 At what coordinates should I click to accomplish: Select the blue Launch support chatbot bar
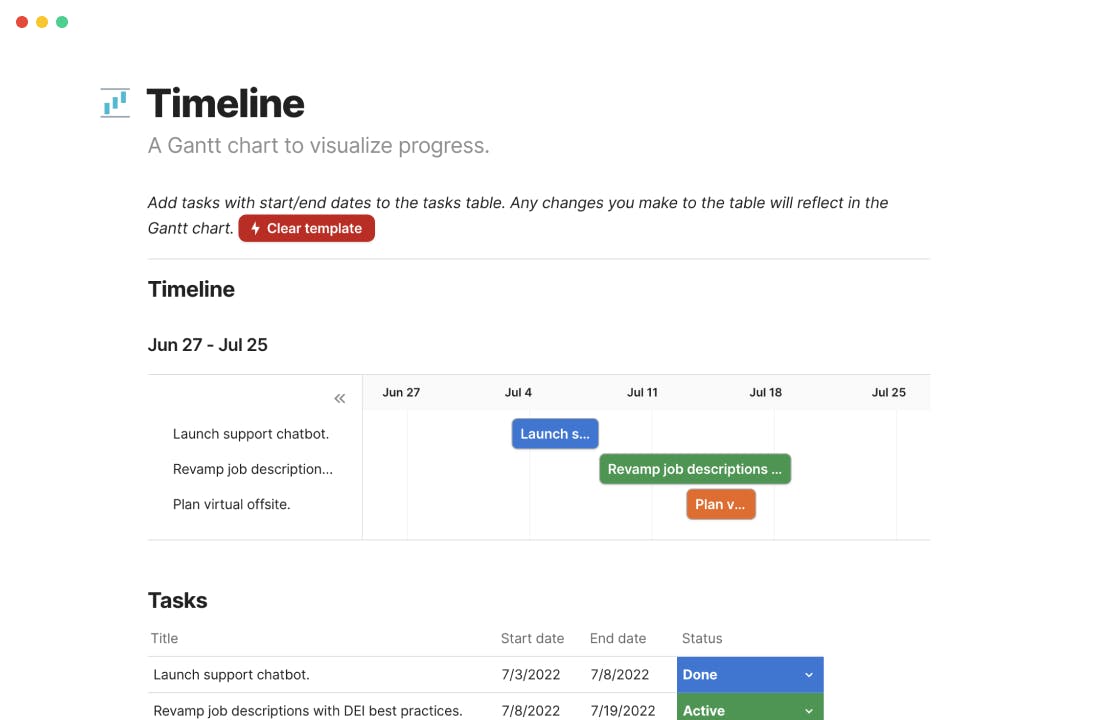pos(555,434)
